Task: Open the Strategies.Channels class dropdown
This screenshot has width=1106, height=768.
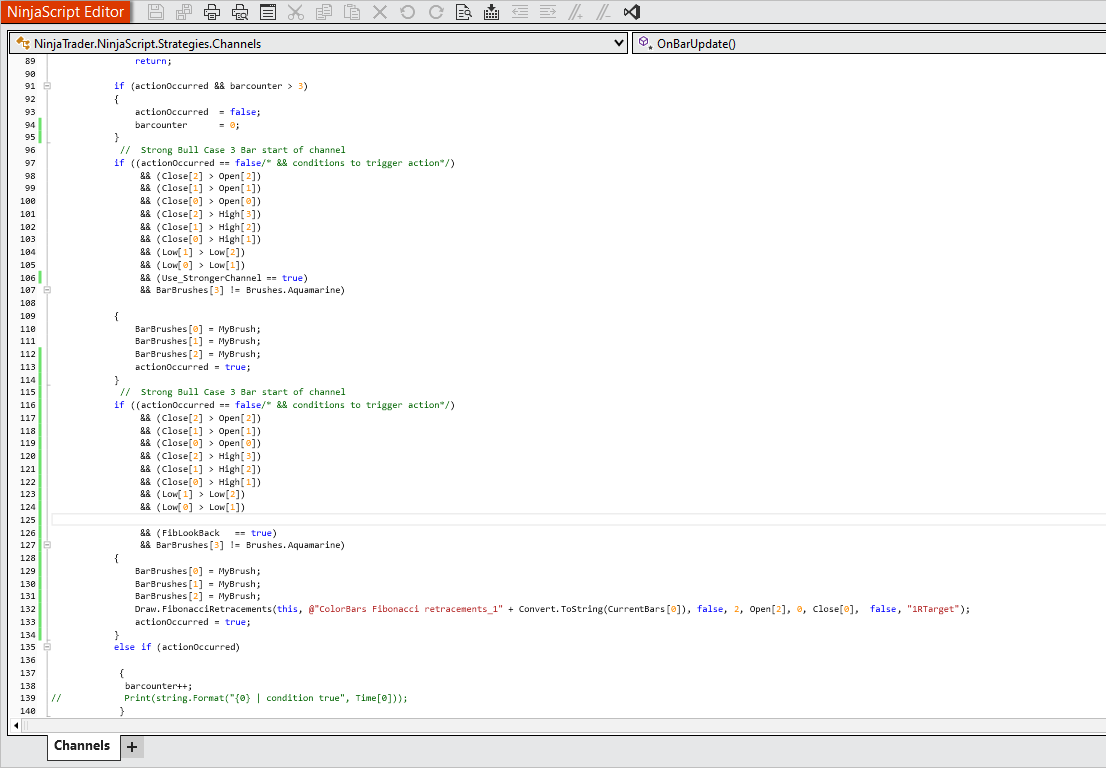Action: (x=619, y=43)
